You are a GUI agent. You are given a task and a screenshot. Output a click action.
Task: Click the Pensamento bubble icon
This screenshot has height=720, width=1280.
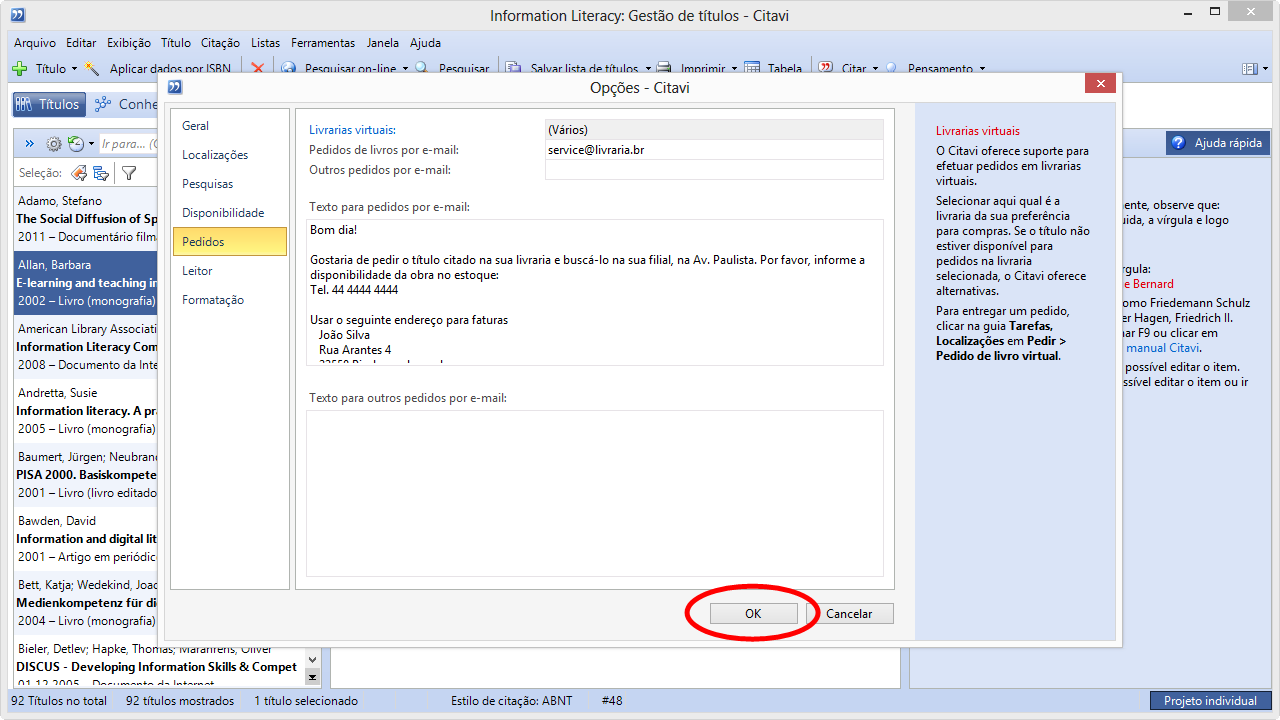click(x=891, y=69)
